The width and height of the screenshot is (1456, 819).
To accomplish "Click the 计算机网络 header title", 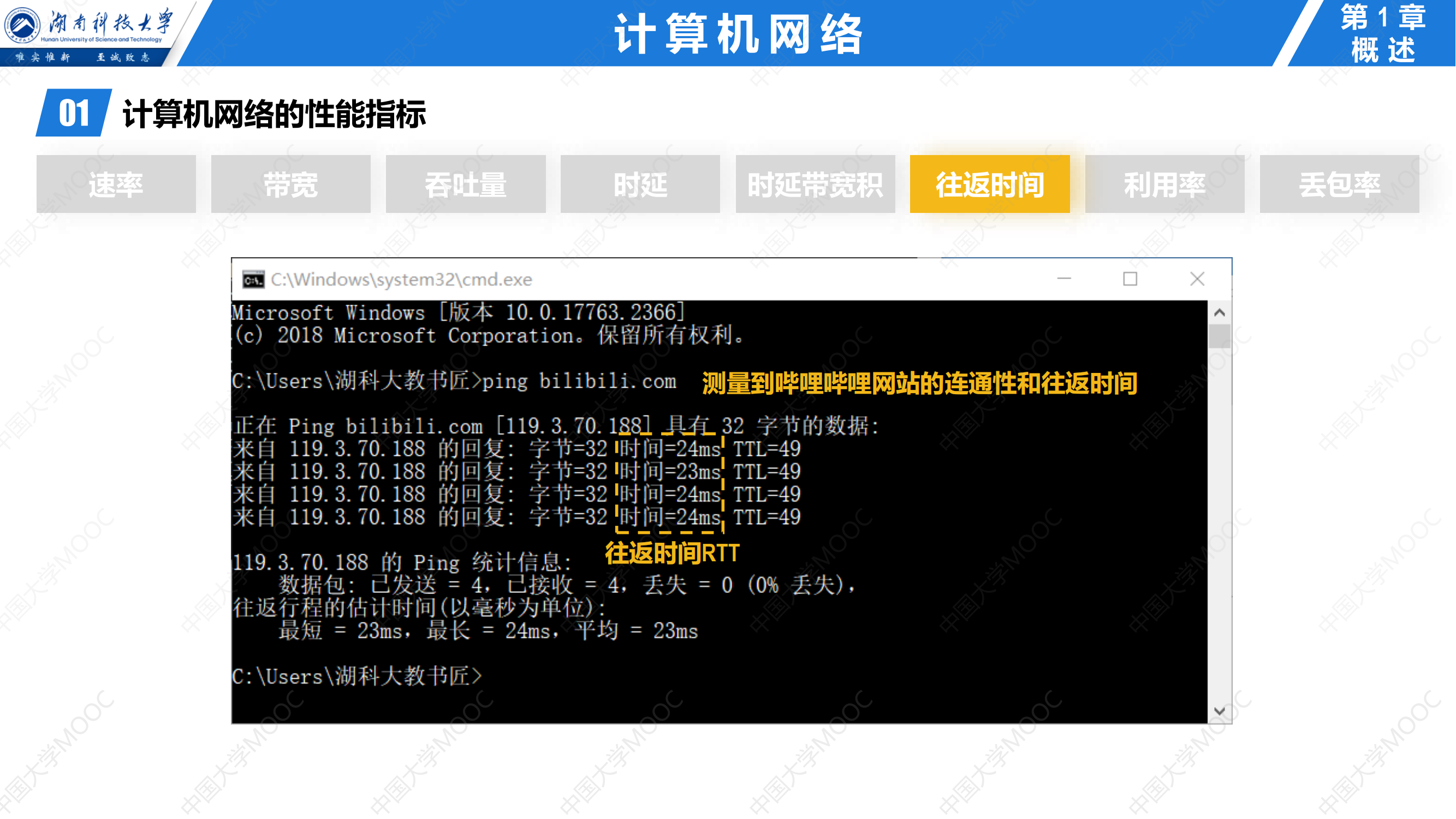I will [739, 34].
